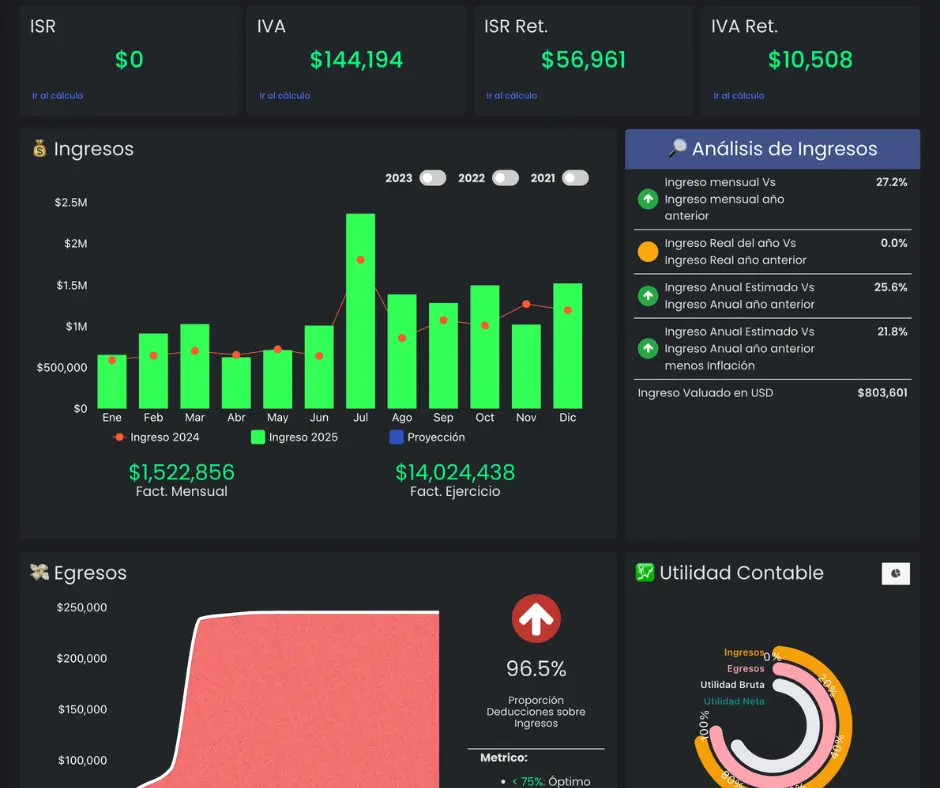Click the green chart icon beside Utilidad Contable

coord(645,572)
